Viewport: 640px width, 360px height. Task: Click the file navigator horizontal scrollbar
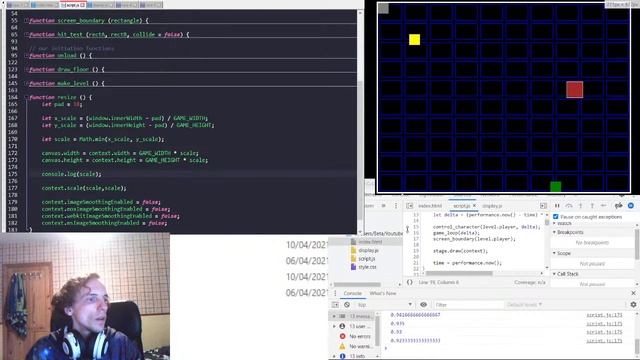click(358, 284)
